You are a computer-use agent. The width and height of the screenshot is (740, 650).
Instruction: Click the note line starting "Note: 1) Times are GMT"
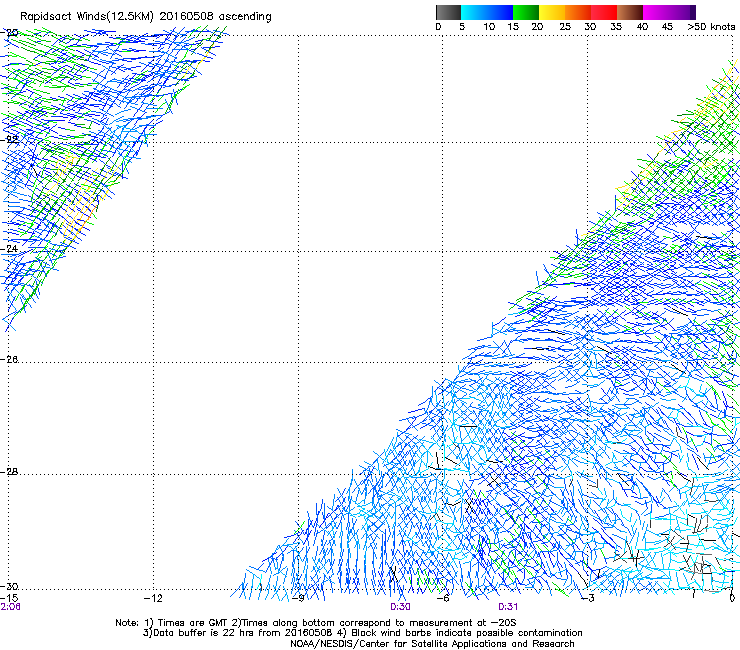point(316,623)
